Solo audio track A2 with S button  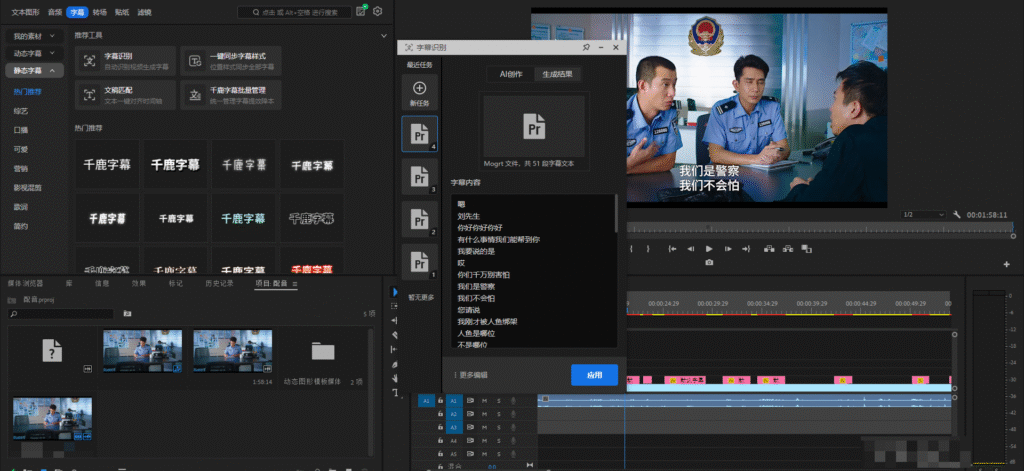coord(497,413)
